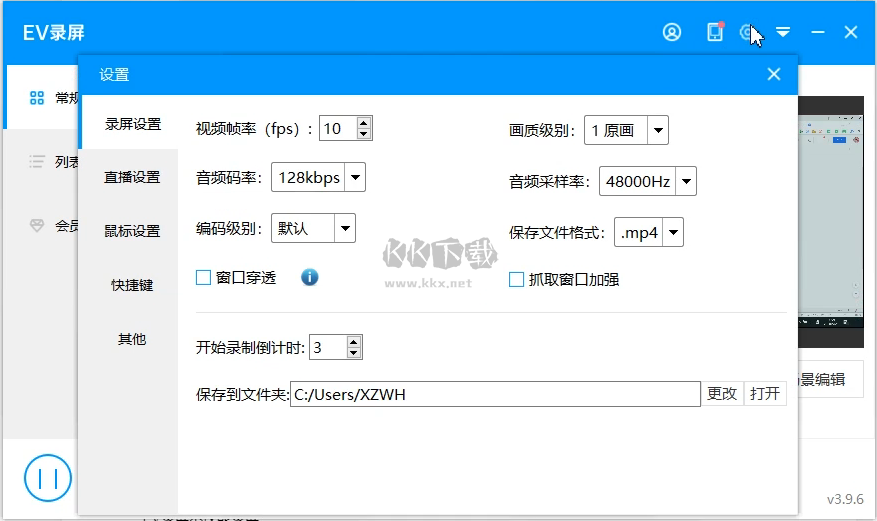Viewport: 877px width, 521px height.
Task: Click the 保存到文件夹 path field
Action: click(495, 394)
